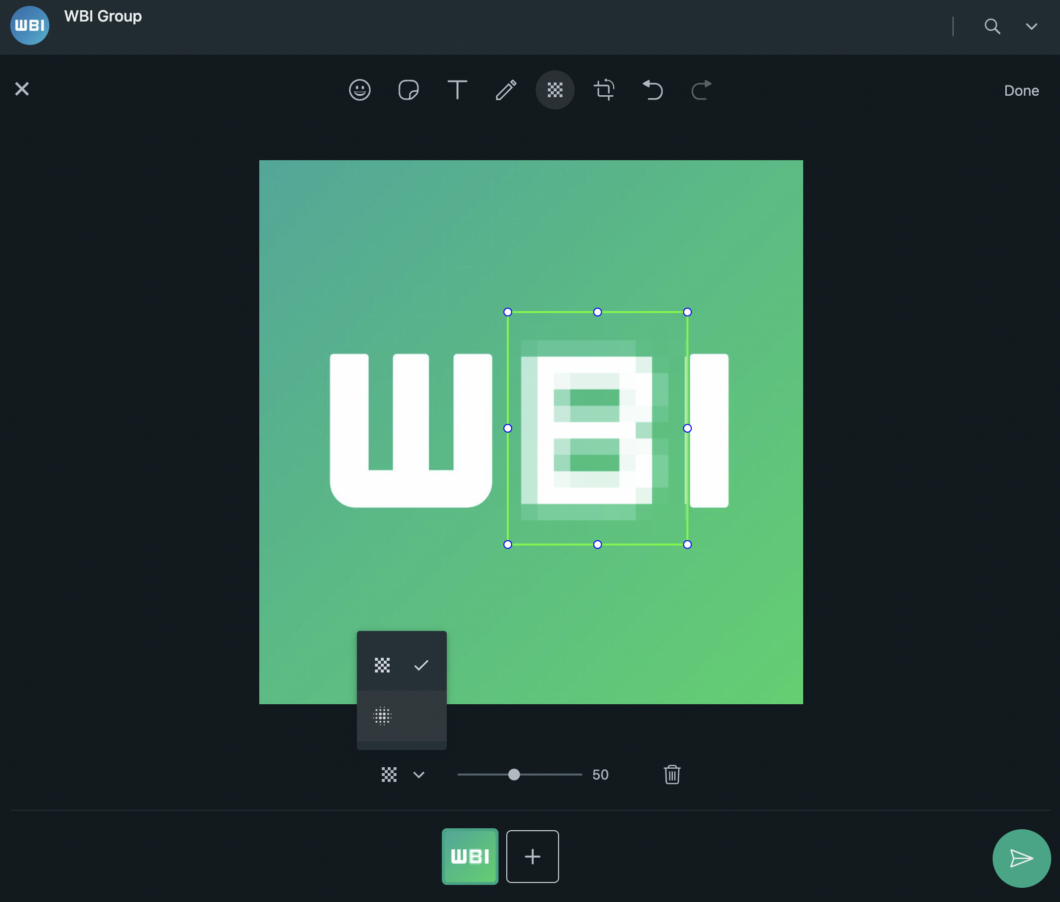
Task: Select the pencil drawing tool
Action: pyautogui.click(x=506, y=90)
